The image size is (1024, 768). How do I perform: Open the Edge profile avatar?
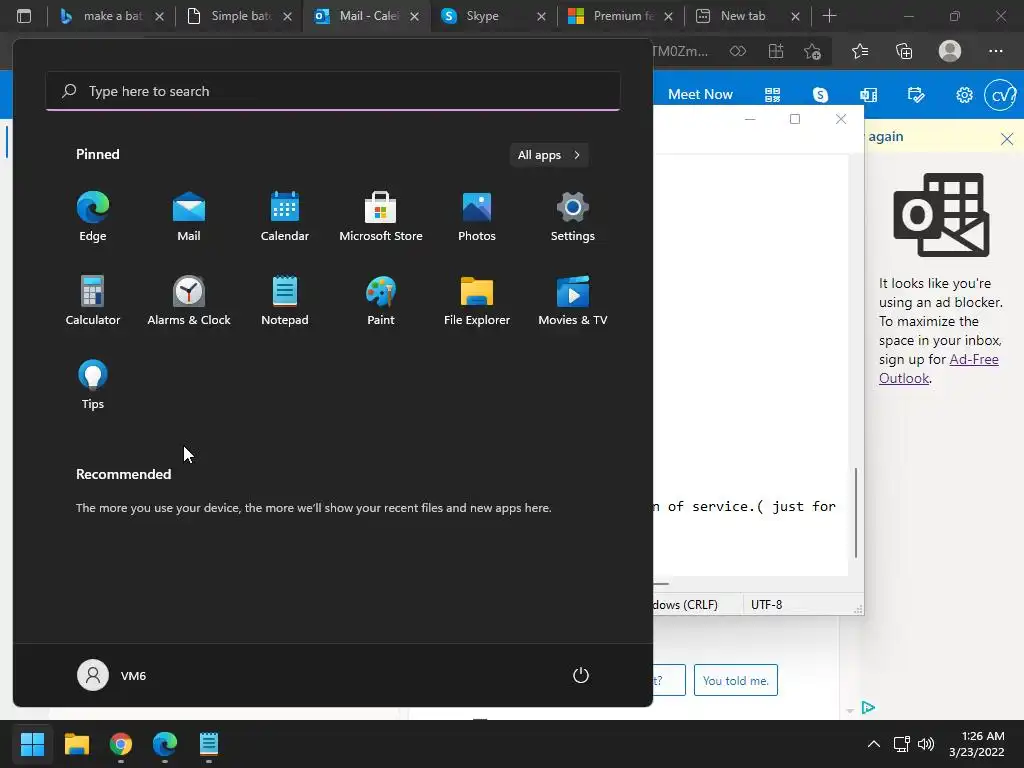point(950,51)
